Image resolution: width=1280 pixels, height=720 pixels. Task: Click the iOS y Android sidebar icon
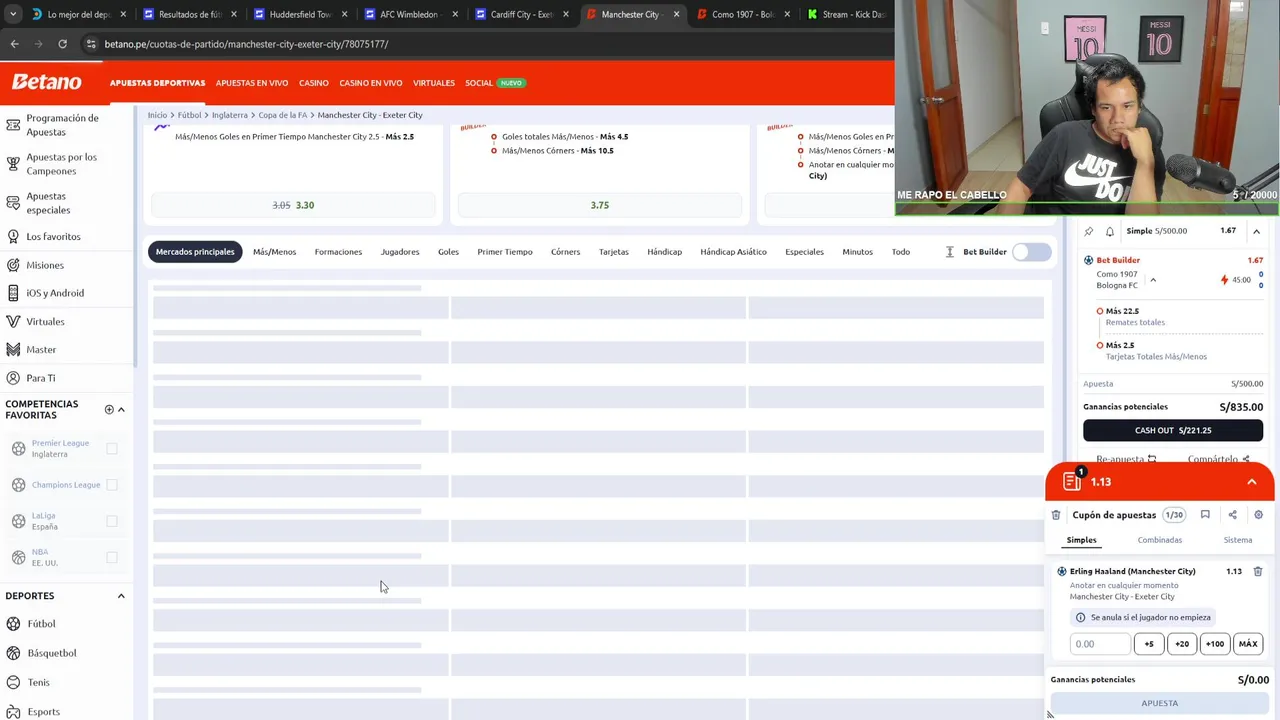(x=13, y=293)
